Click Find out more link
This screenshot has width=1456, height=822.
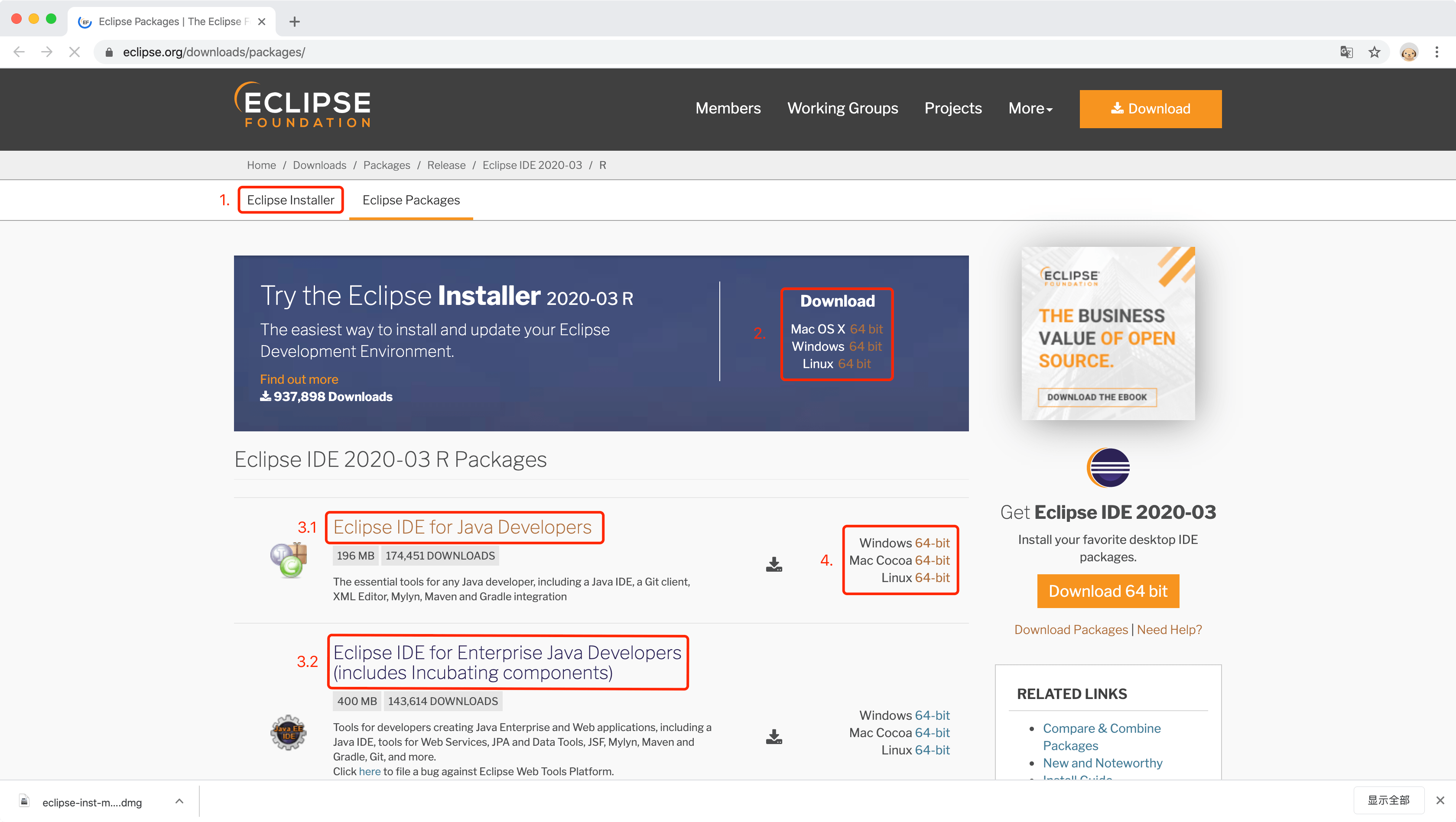[x=299, y=379]
